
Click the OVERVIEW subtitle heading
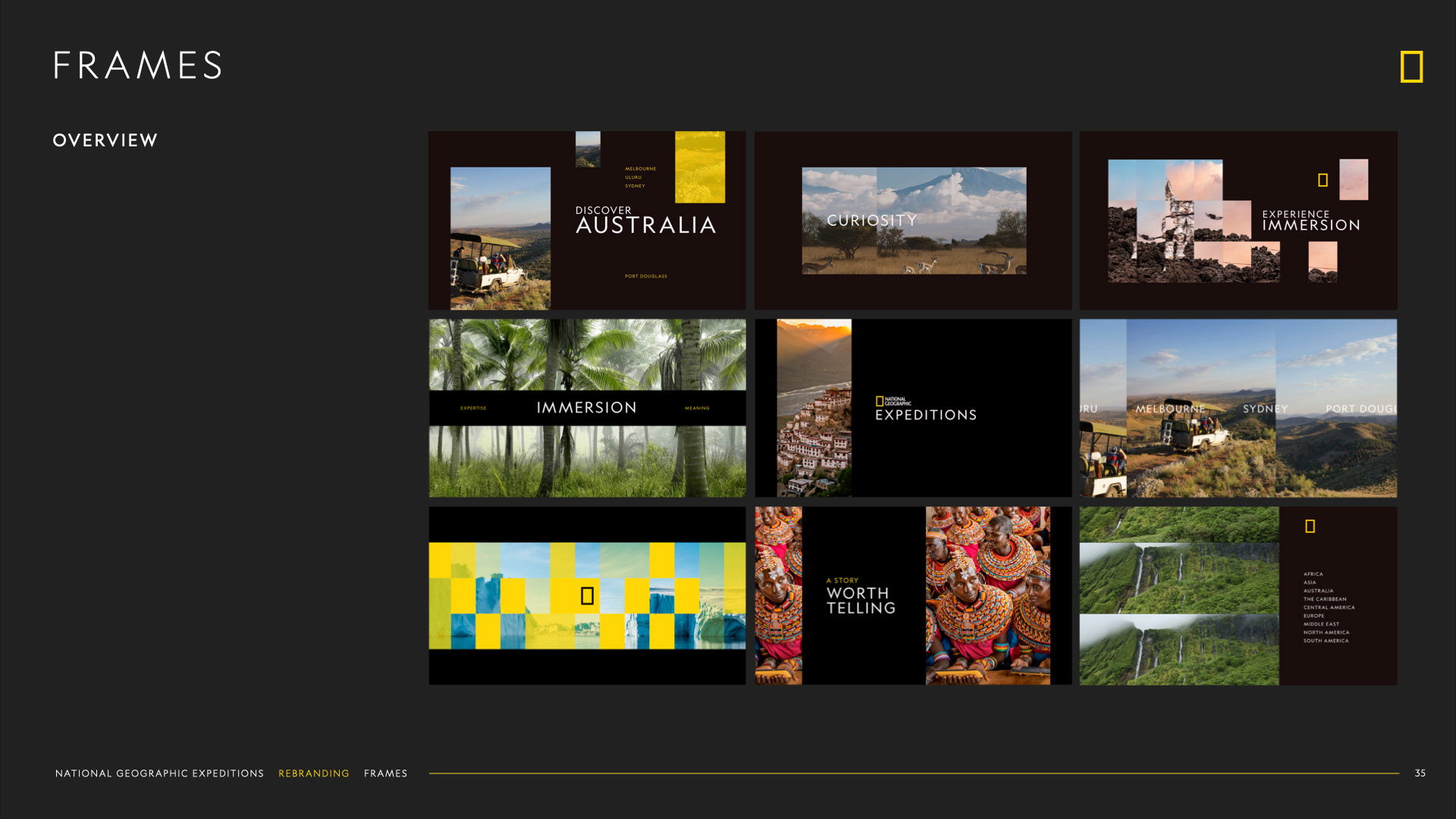[105, 140]
